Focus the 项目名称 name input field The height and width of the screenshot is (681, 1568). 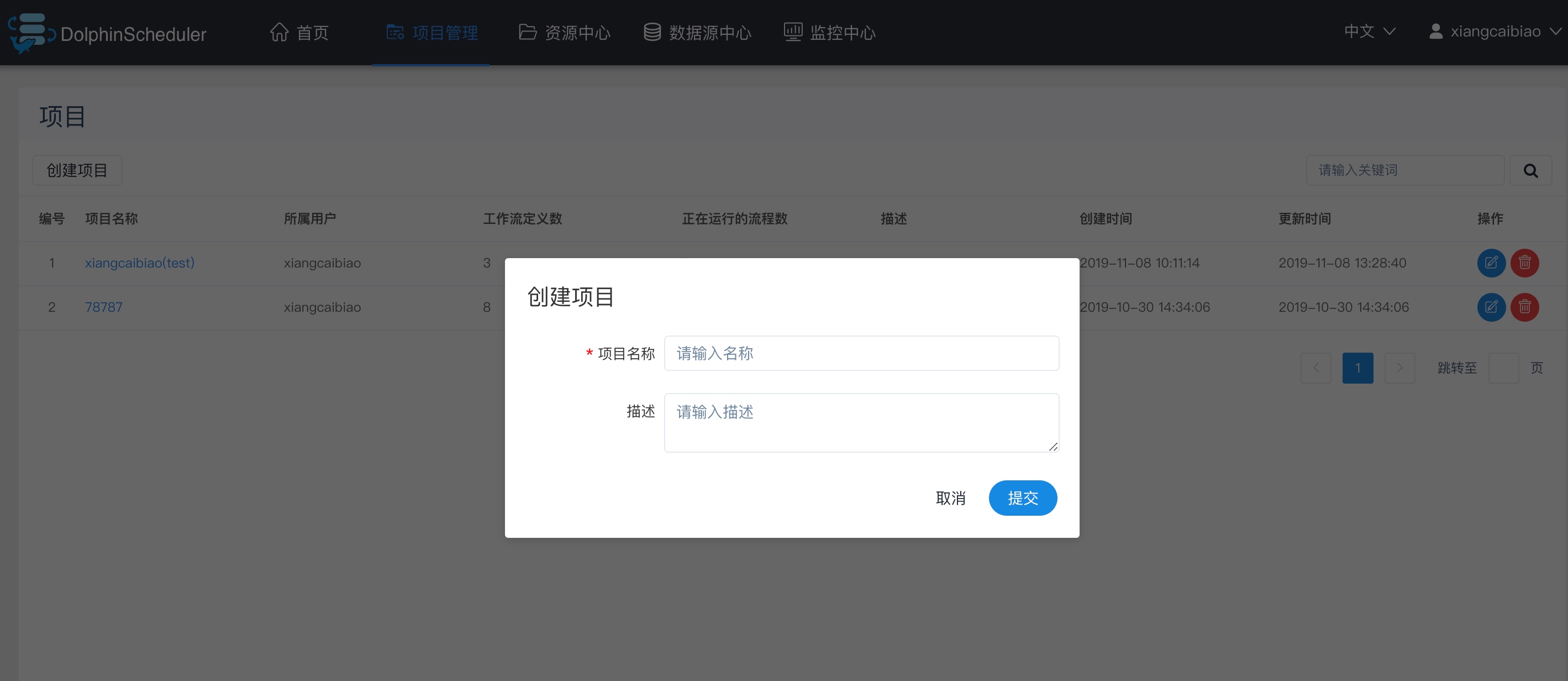click(x=861, y=353)
